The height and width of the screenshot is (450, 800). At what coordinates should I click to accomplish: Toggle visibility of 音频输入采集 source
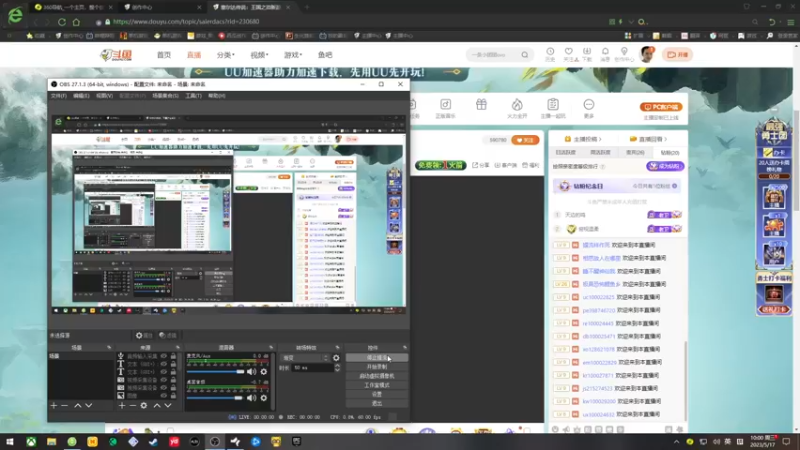click(164, 356)
